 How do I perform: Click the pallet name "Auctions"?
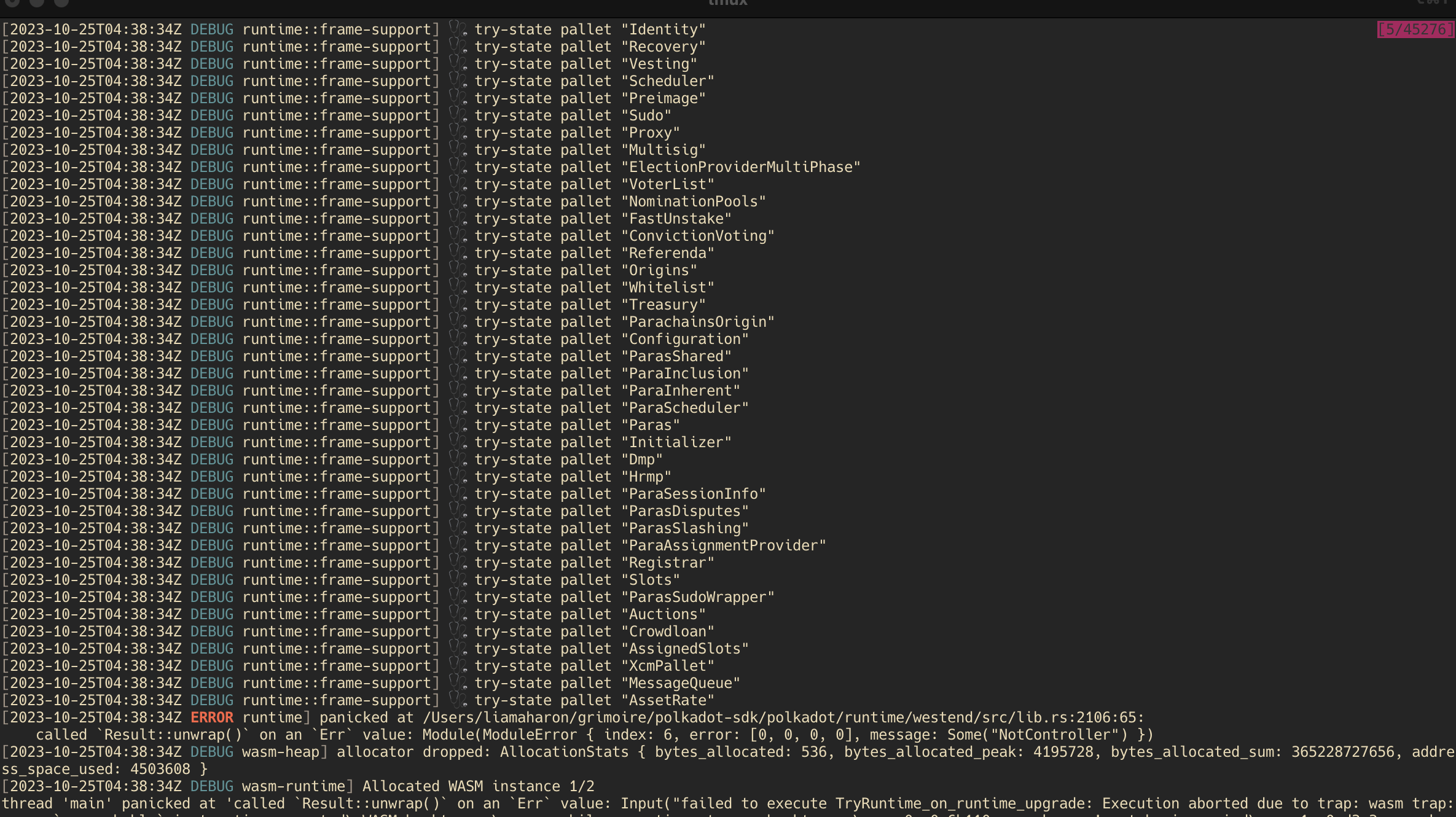click(x=663, y=614)
